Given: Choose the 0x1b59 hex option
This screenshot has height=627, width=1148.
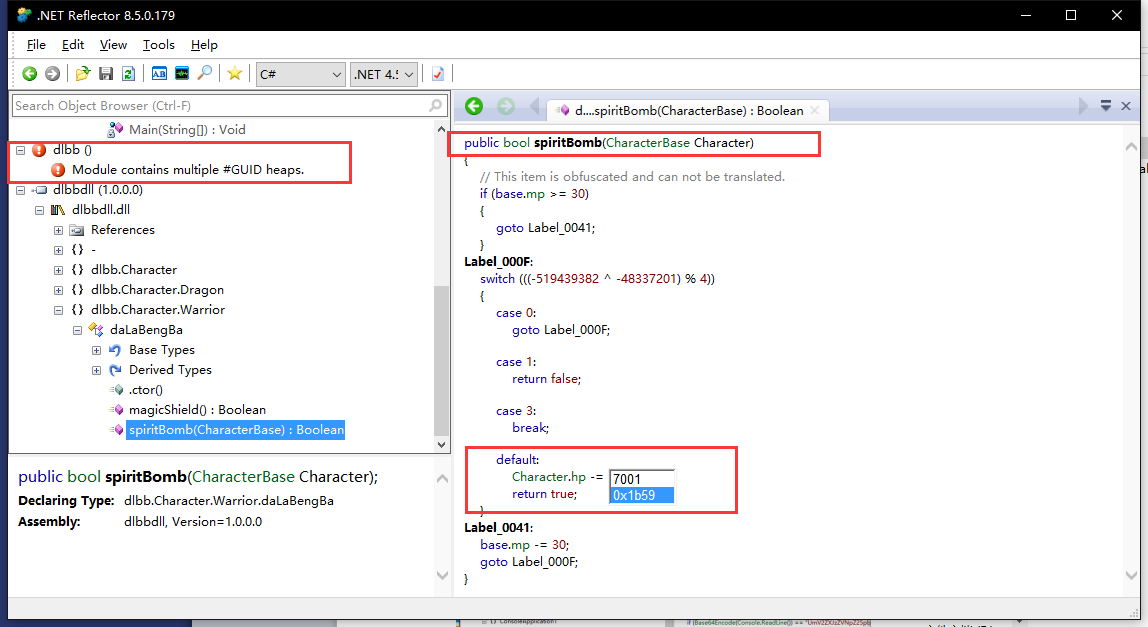Looking at the screenshot, I should (641, 496).
